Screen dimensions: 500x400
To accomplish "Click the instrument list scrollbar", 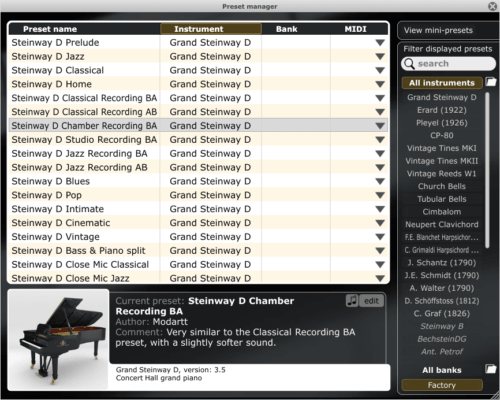I will coord(487,170).
